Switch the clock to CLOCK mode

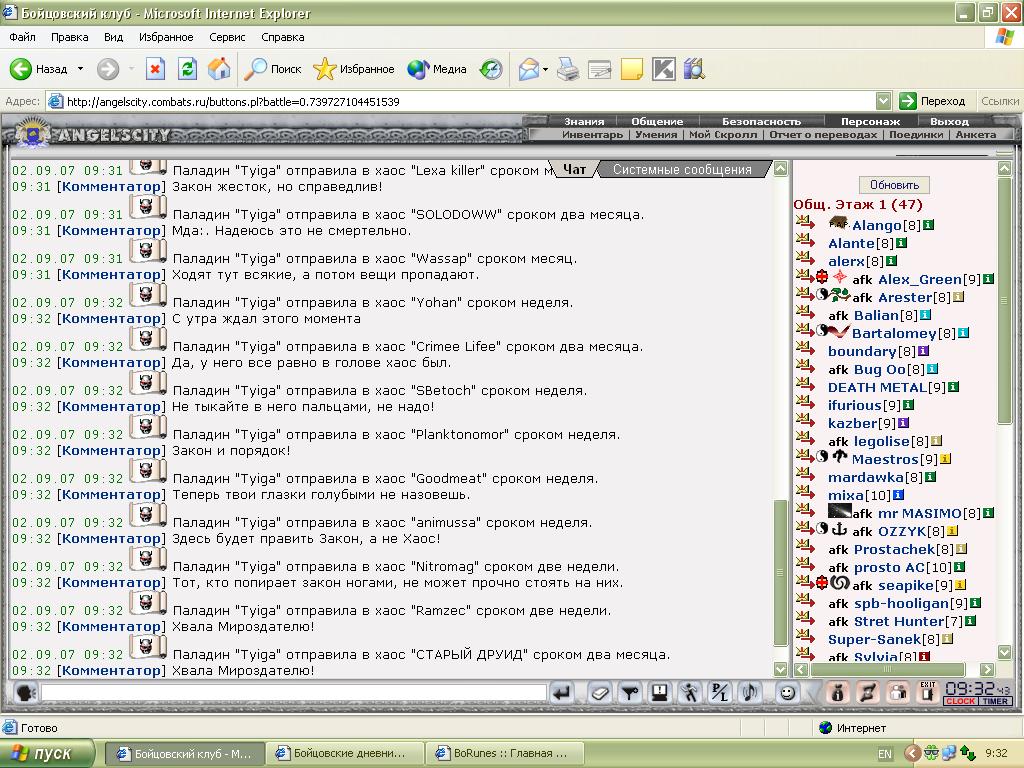tap(960, 701)
